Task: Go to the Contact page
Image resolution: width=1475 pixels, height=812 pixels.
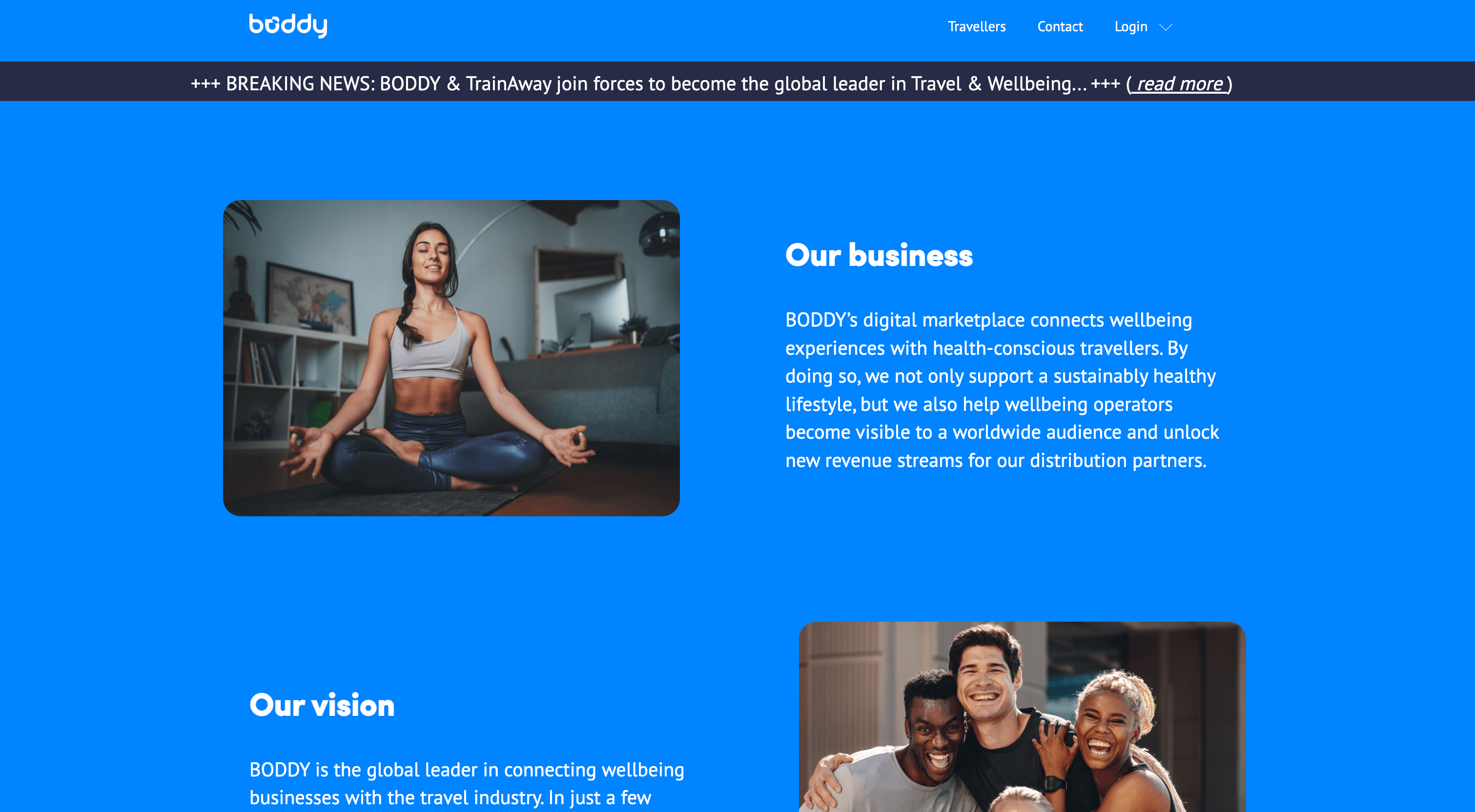Action: click(1059, 26)
